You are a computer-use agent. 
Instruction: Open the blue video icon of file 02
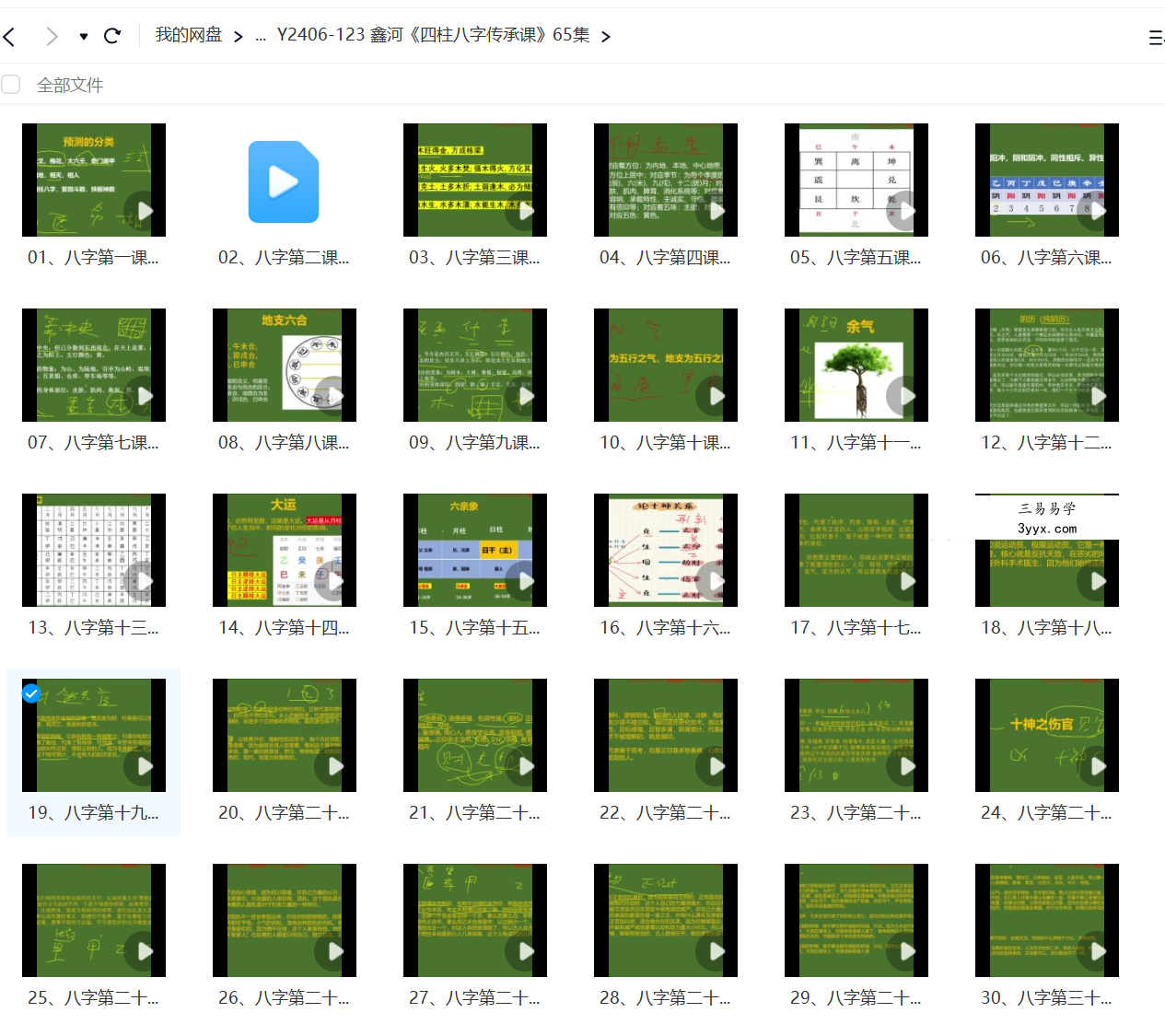click(x=284, y=181)
